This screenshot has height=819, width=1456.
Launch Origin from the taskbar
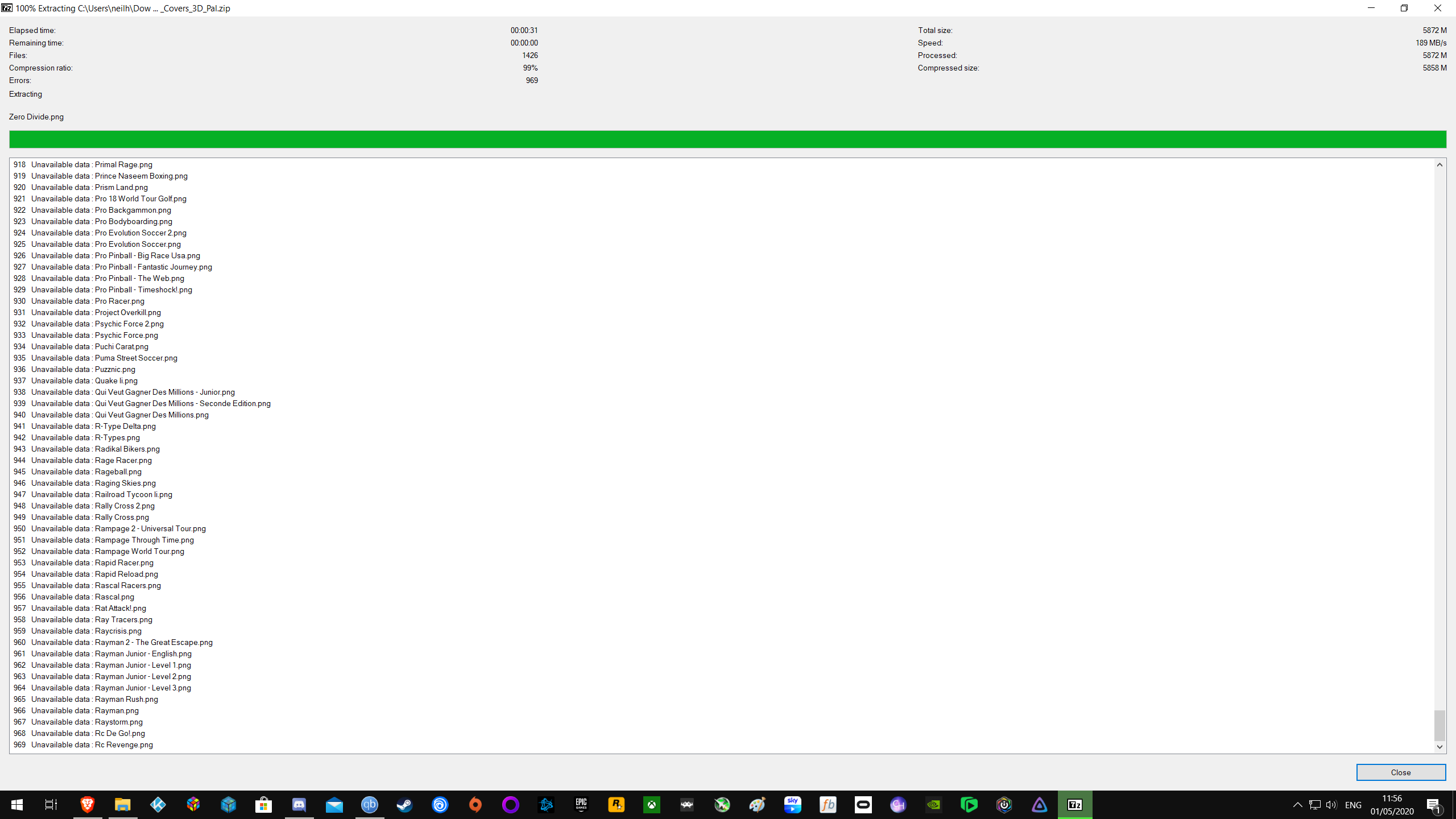[475, 805]
